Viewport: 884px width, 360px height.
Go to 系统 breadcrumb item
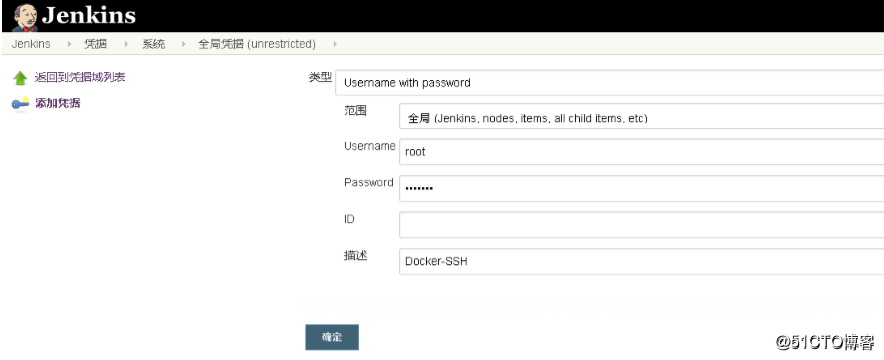153,44
